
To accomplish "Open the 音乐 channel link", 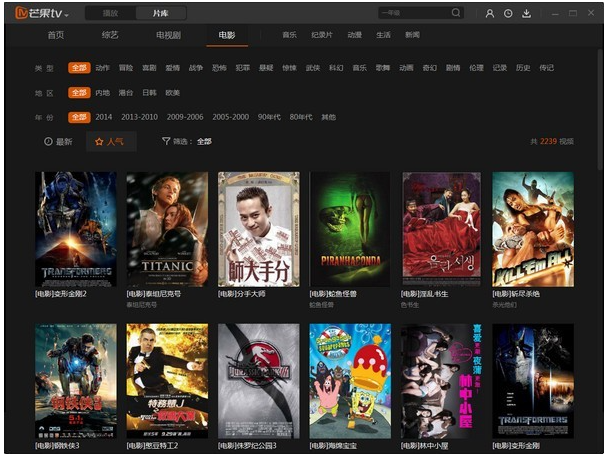I will click(x=289, y=35).
